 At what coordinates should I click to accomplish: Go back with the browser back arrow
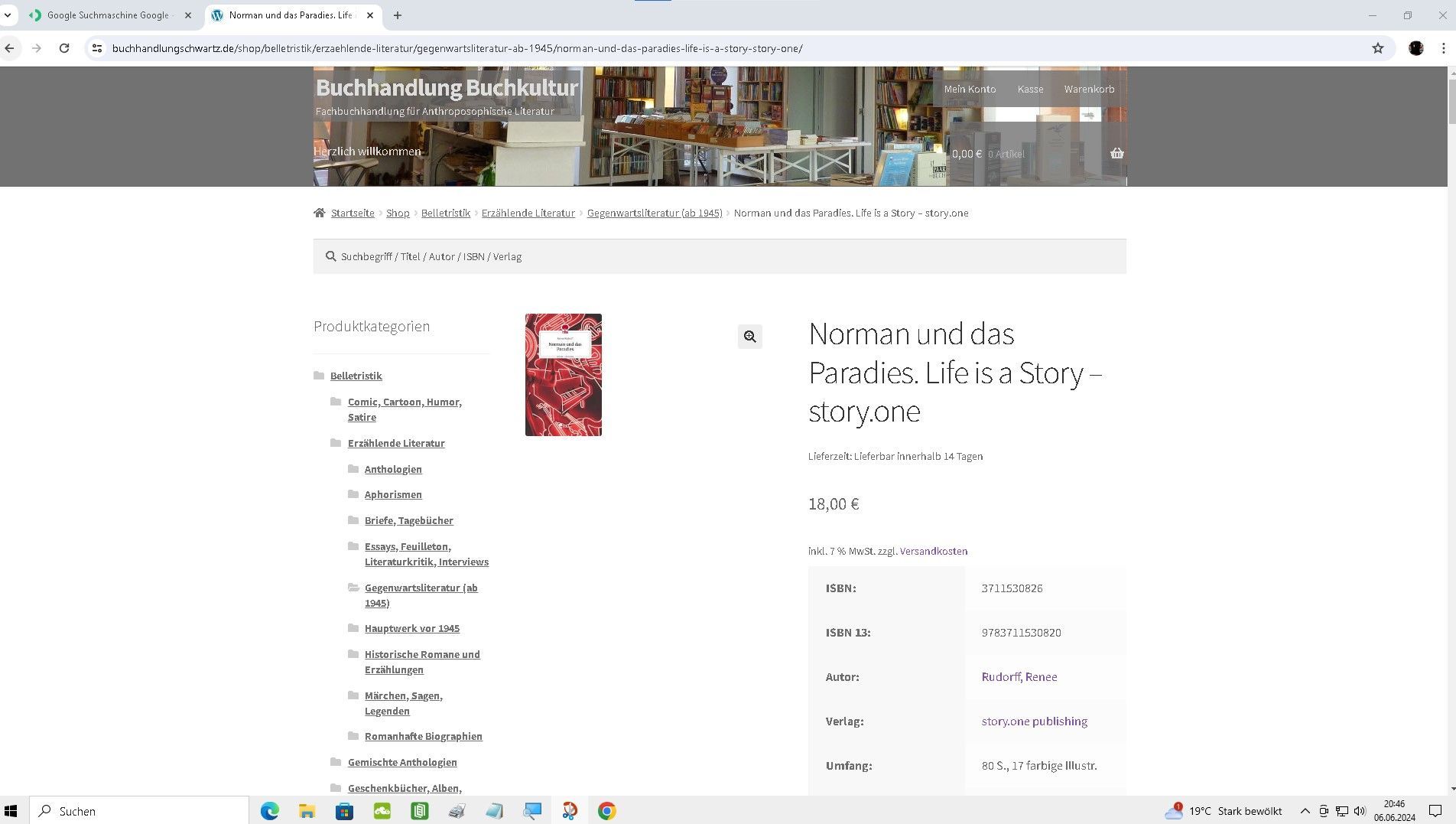click(x=10, y=48)
